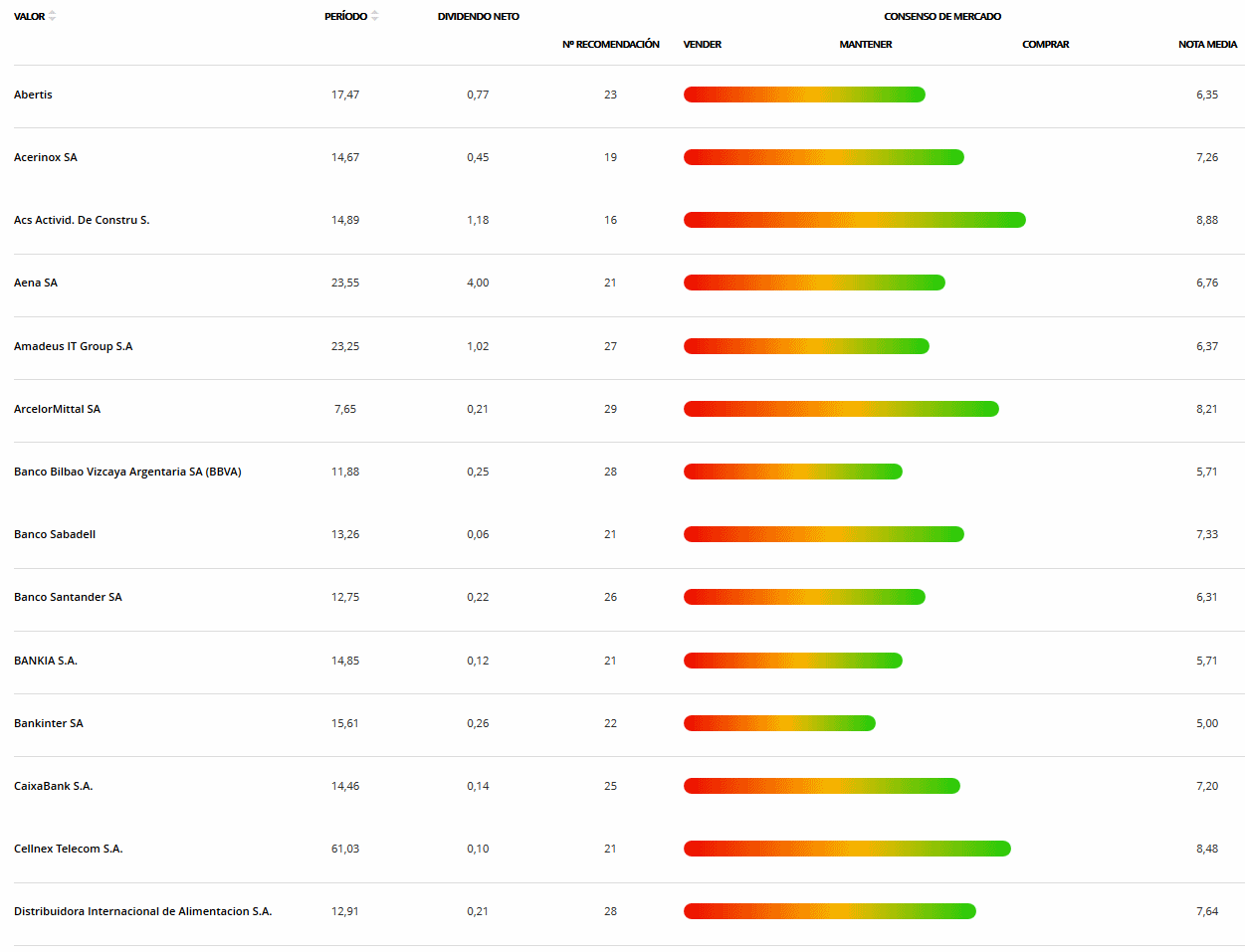The height and width of the screenshot is (952, 1245).
Task: Click Aena SA net dividend 4,00
Action: [x=478, y=283]
